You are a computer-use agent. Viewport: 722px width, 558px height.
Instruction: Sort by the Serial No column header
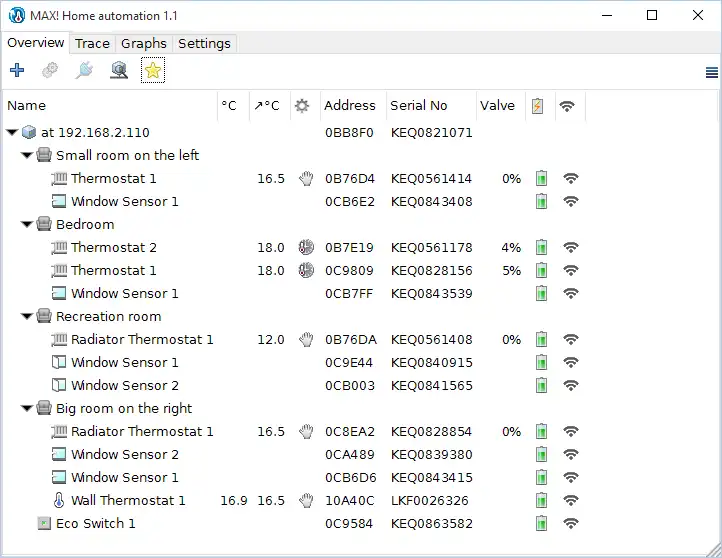pyautogui.click(x=431, y=106)
